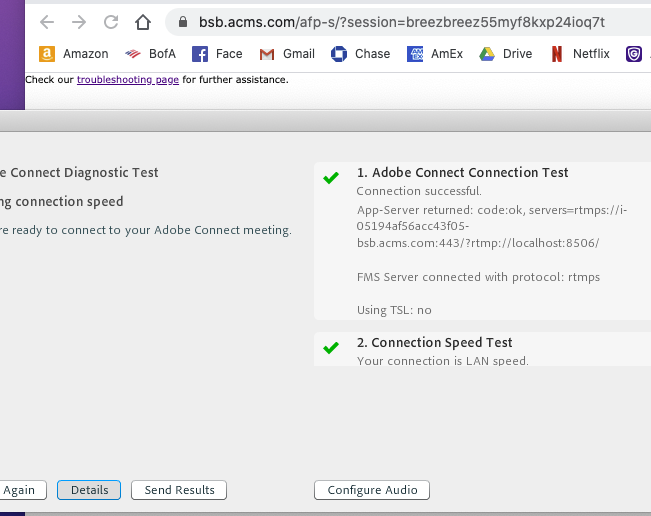The height and width of the screenshot is (516, 651).
Task: Open the browser home page icon
Action: tap(143, 22)
